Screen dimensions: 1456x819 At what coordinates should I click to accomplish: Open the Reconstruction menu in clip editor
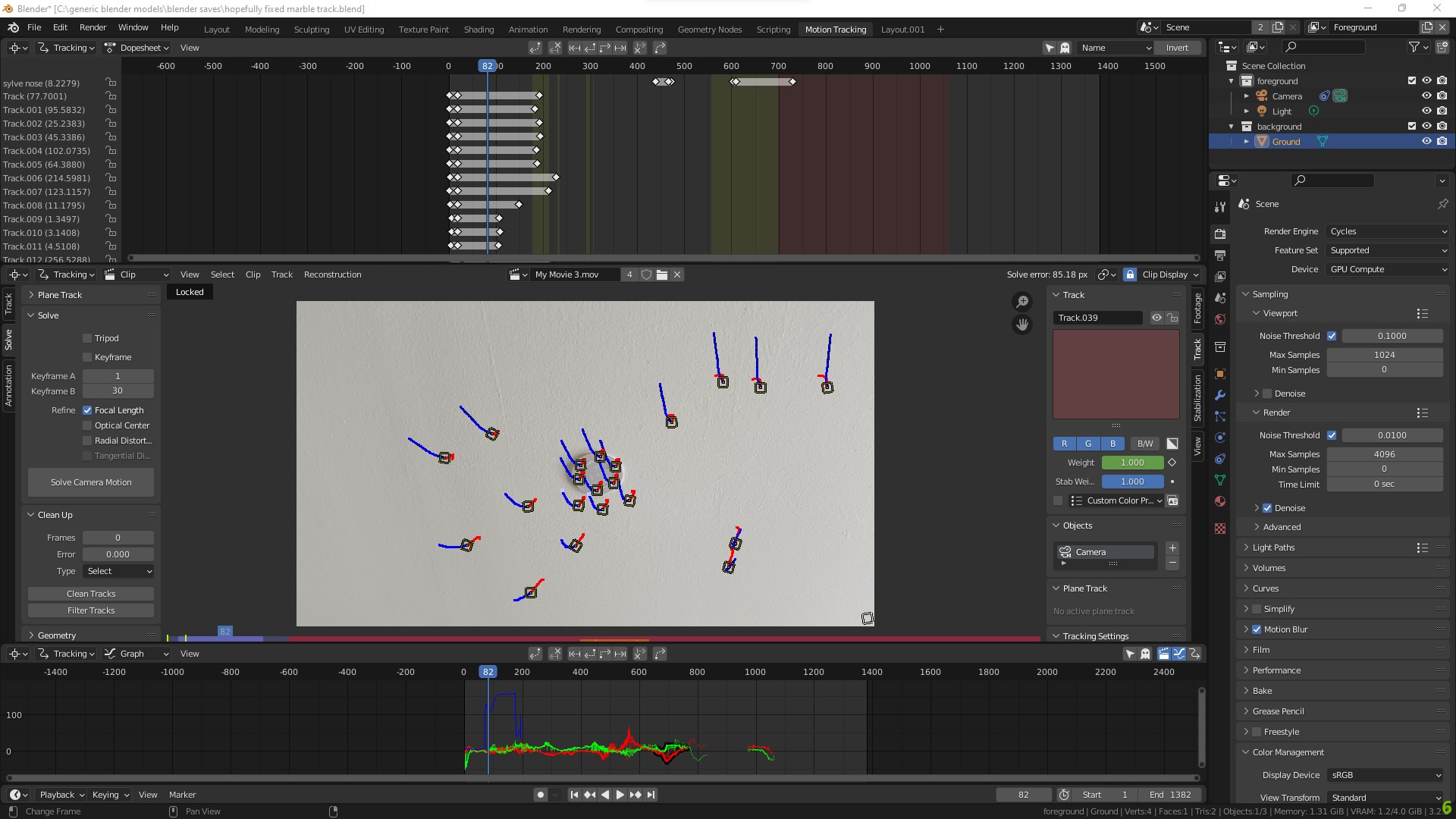tap(332, 275)
